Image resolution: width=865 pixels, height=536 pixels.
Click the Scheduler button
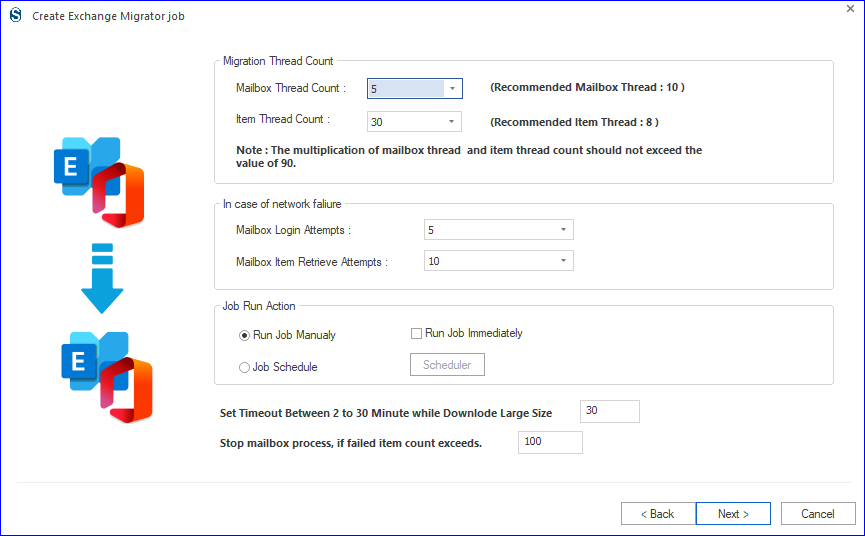[447, 365]
